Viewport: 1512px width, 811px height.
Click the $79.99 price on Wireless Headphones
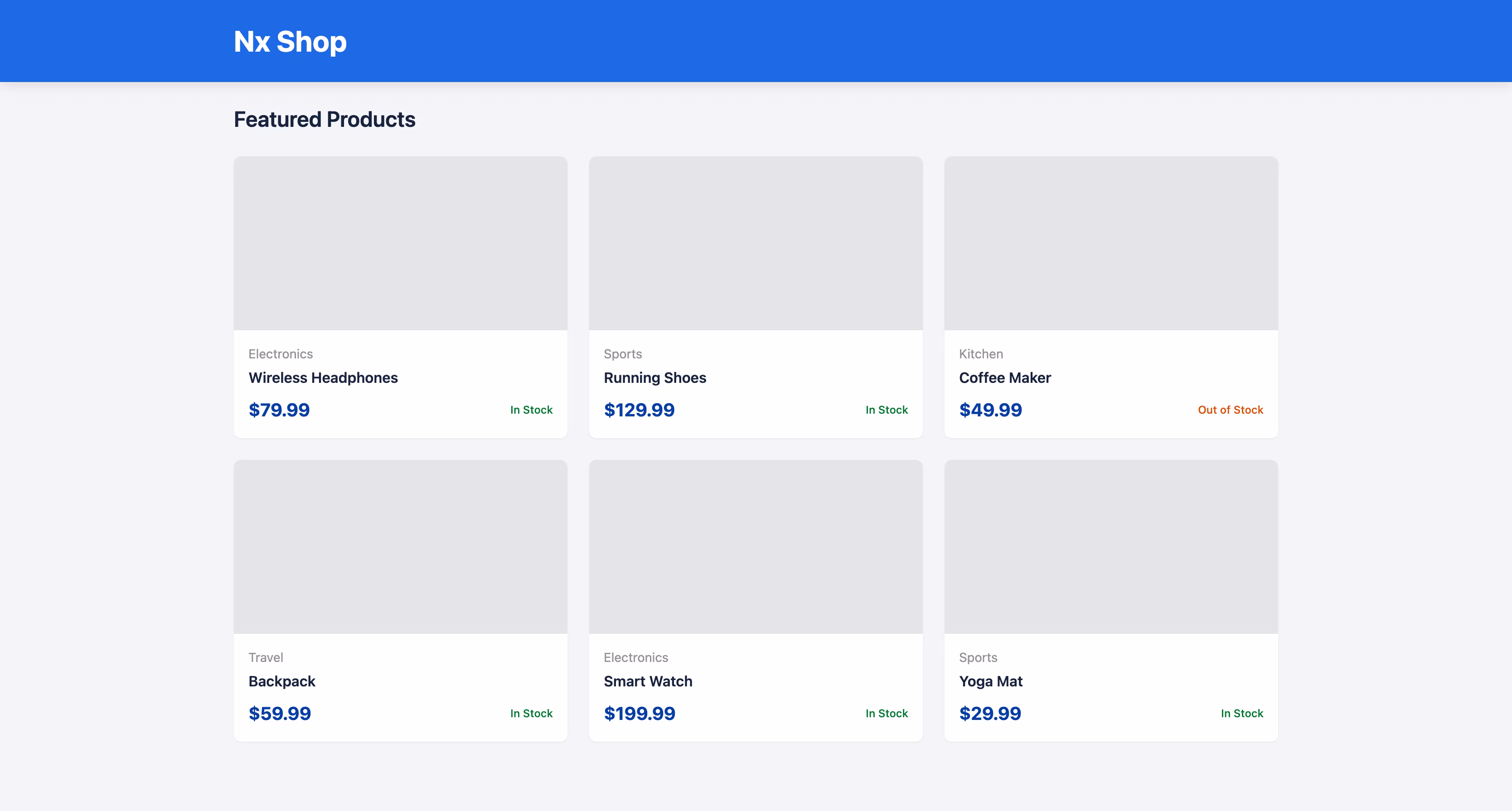point(279,410)
